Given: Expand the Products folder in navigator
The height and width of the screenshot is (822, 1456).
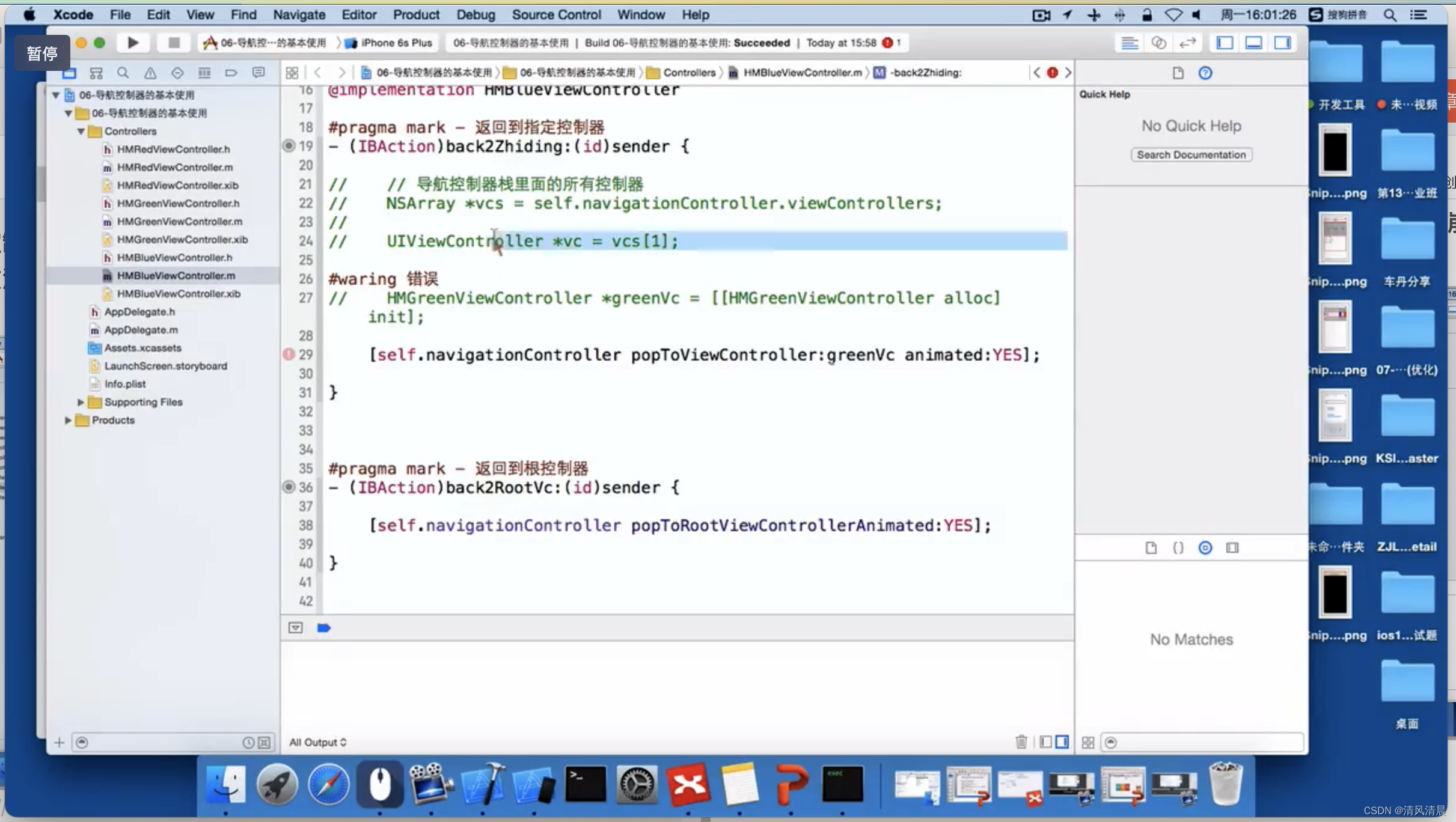Looking at the screenshot, I should click(67, 419).
